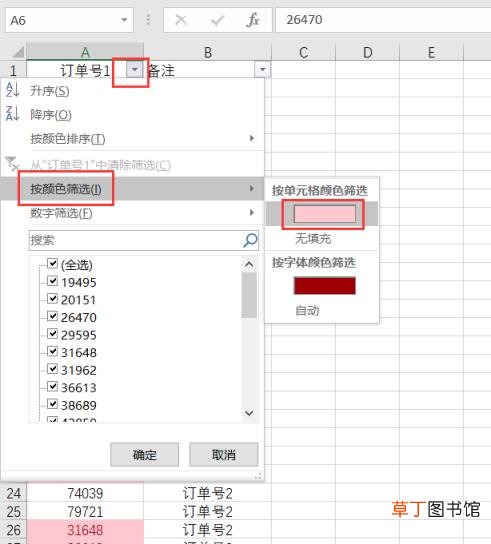Select column C header
The width and height of the screenshot is (491, 544).
pyautogui.click(x=303, y=52)
